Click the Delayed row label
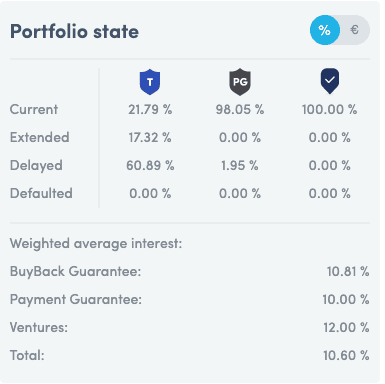 coord(36,166)
